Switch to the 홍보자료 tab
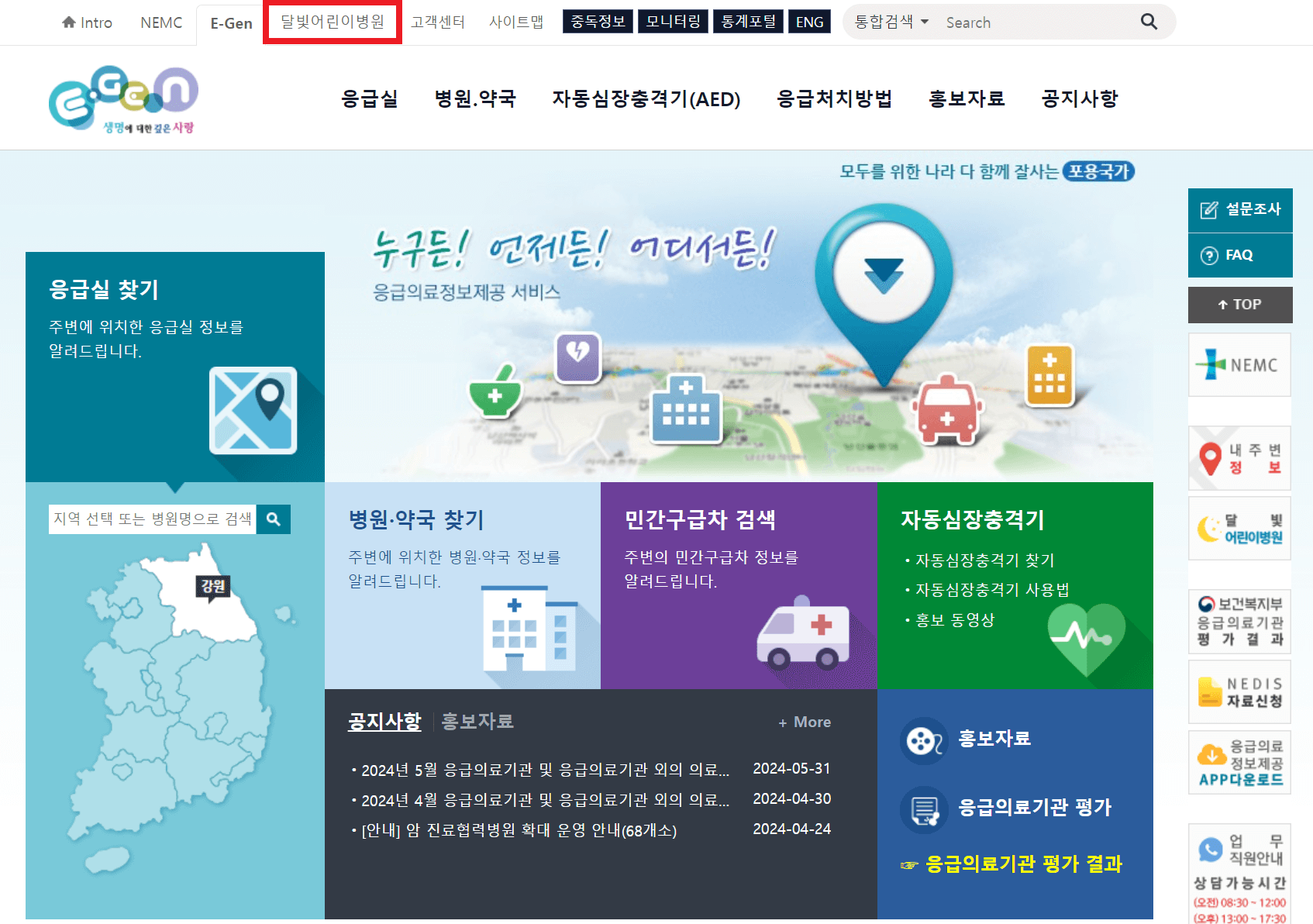The width and height of the screenshot is (1313, 924). pos(476,721)
